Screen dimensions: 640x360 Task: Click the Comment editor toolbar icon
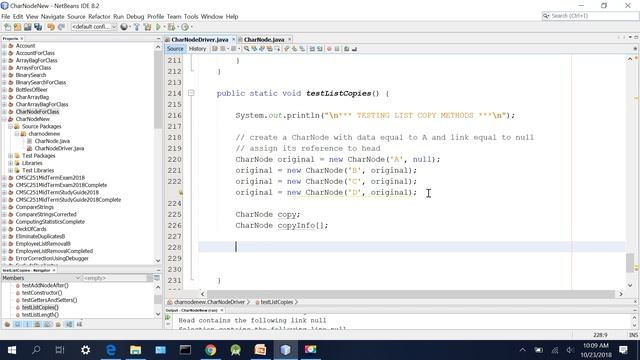(x=346, y=49)
